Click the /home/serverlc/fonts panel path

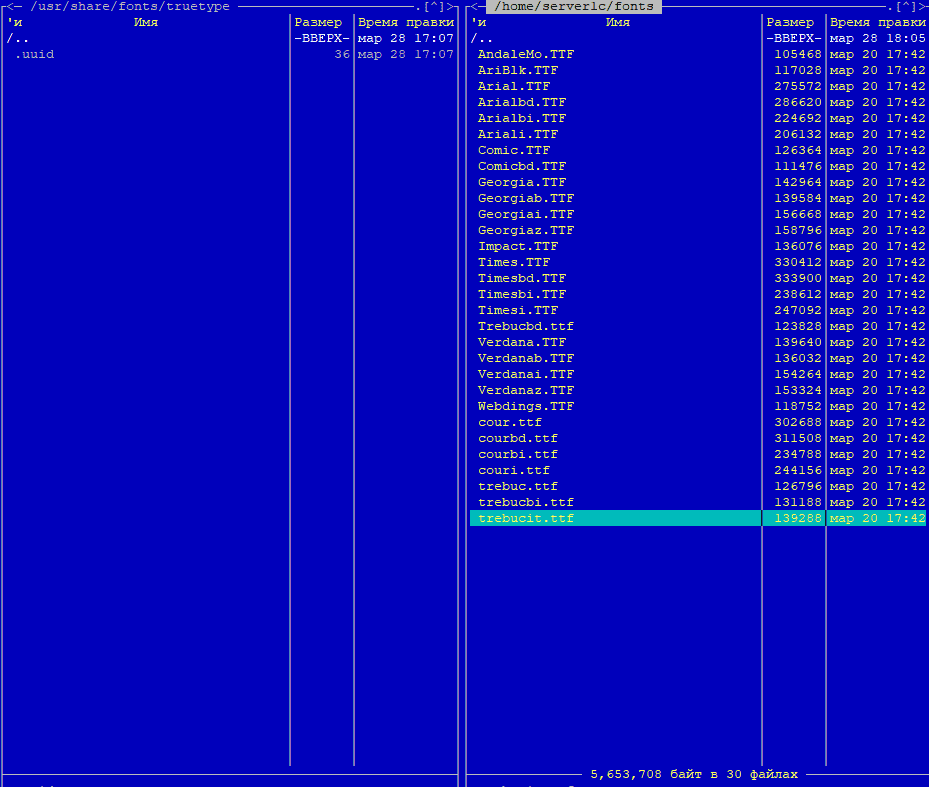[574, 7]
